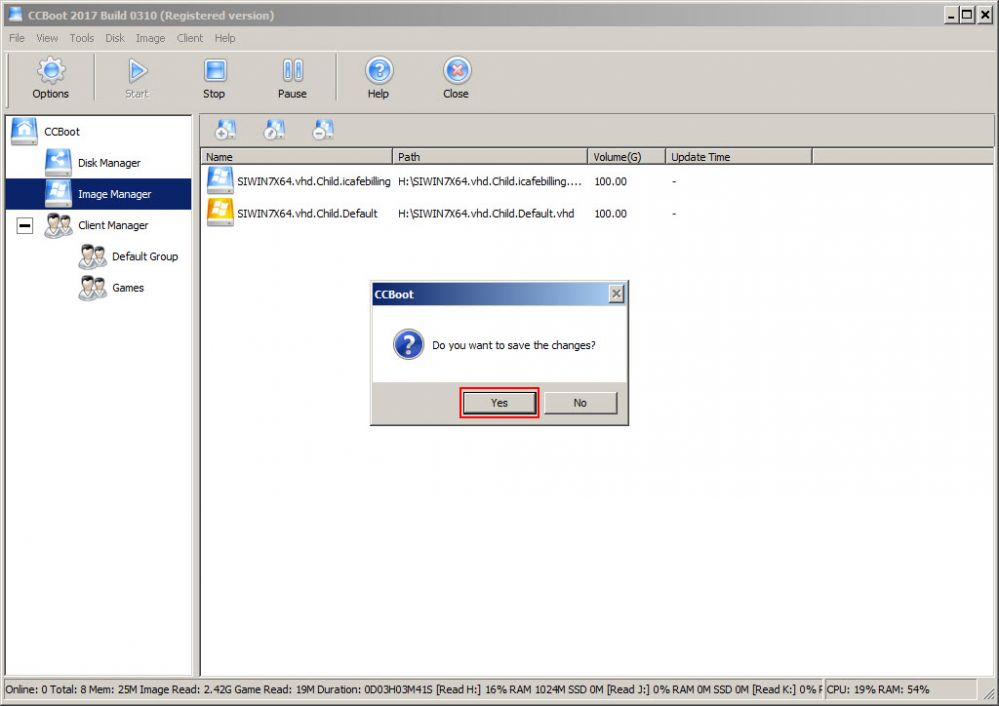Open the Help menu in menu bar
The image size is (999, 706).
[x=225, y=38]
